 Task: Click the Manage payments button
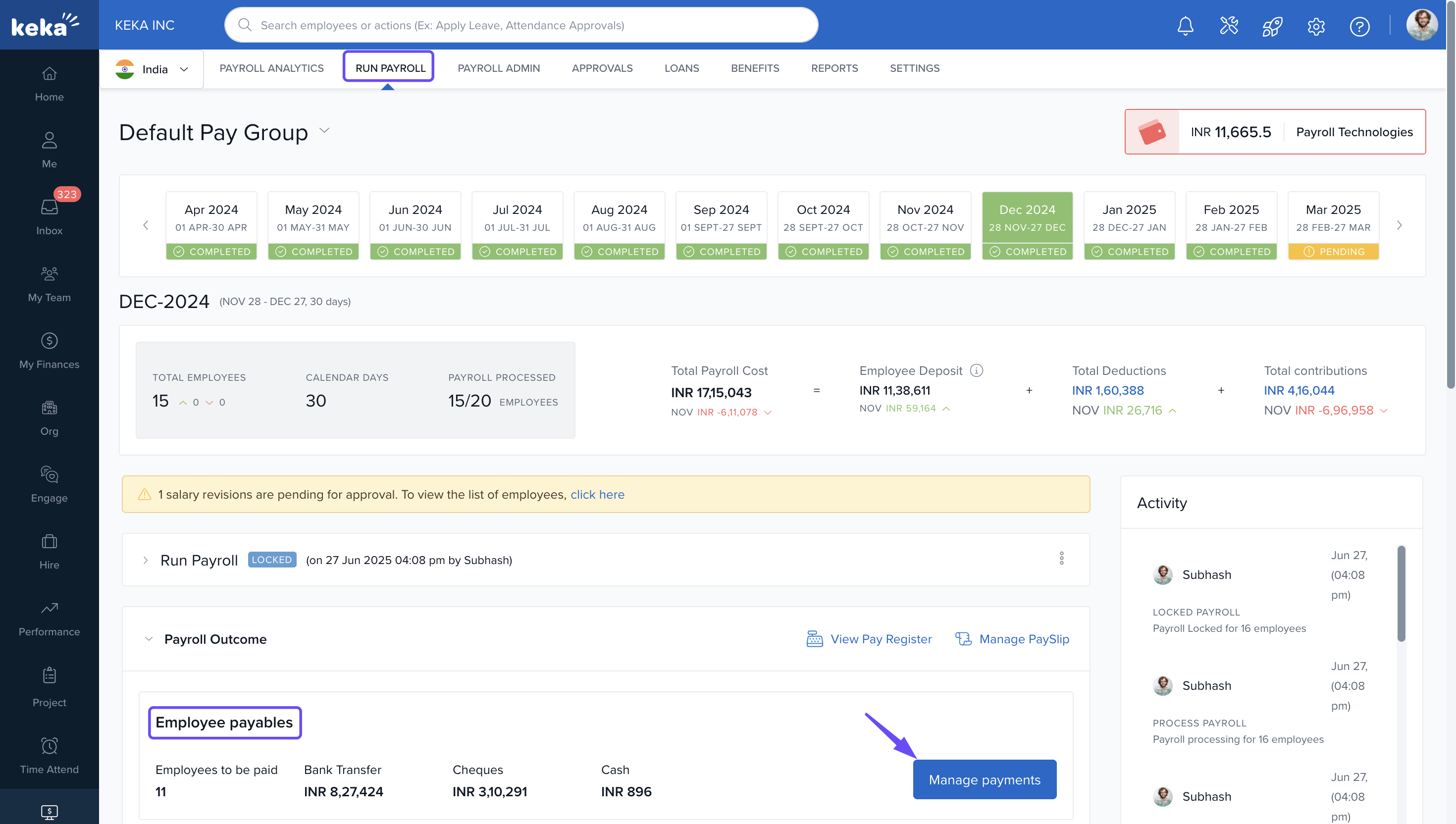click(x=984, y=779)
